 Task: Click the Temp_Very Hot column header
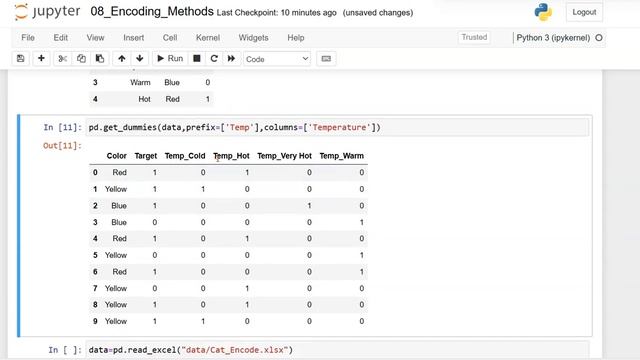284,156
